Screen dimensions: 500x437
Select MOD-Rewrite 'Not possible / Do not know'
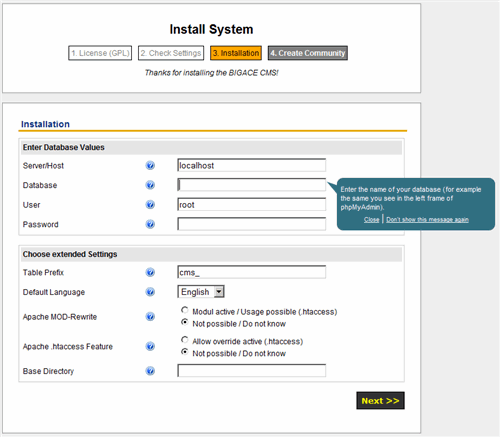185,322
